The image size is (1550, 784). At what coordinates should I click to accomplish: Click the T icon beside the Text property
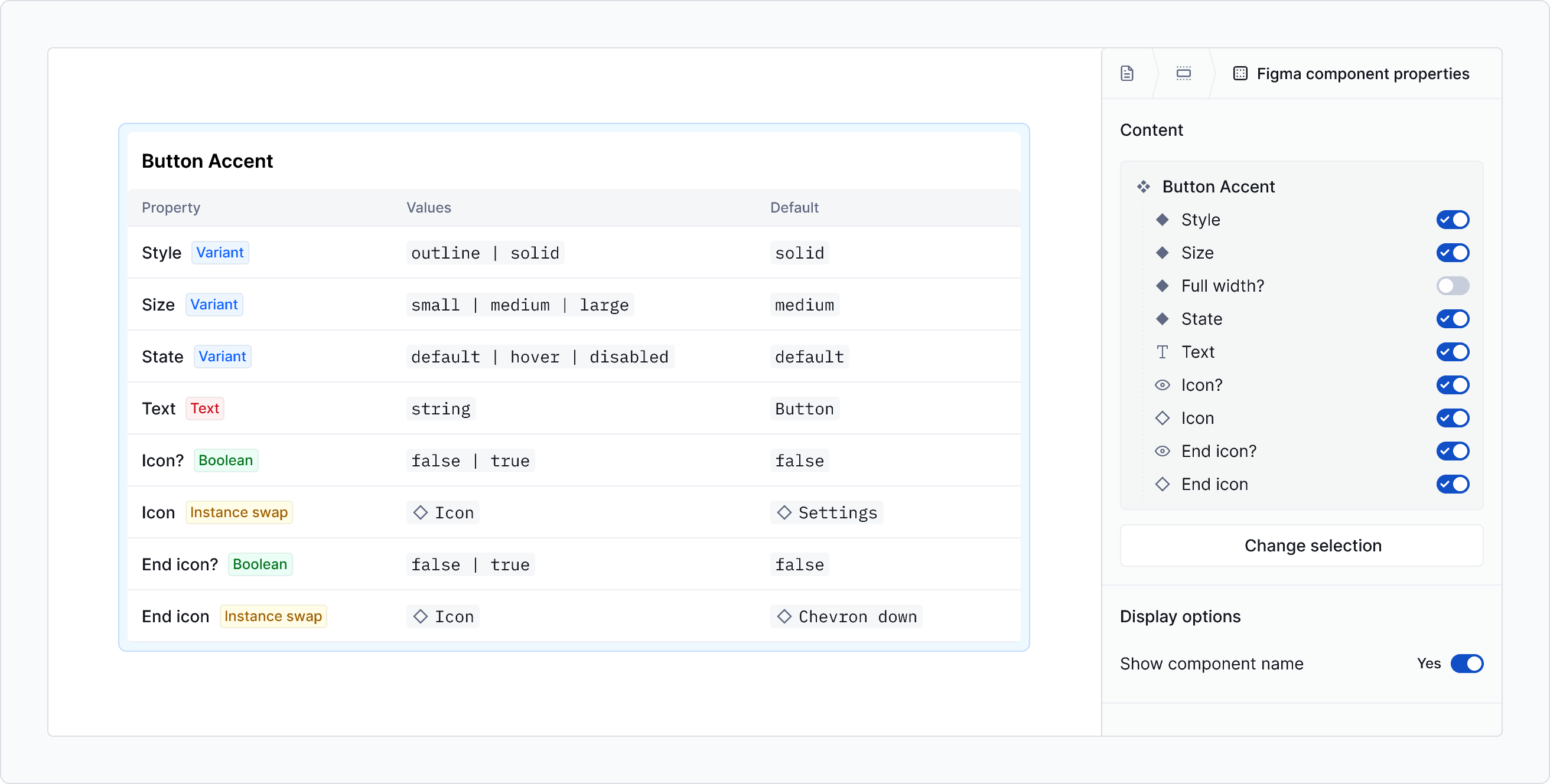click(1162, 352)
